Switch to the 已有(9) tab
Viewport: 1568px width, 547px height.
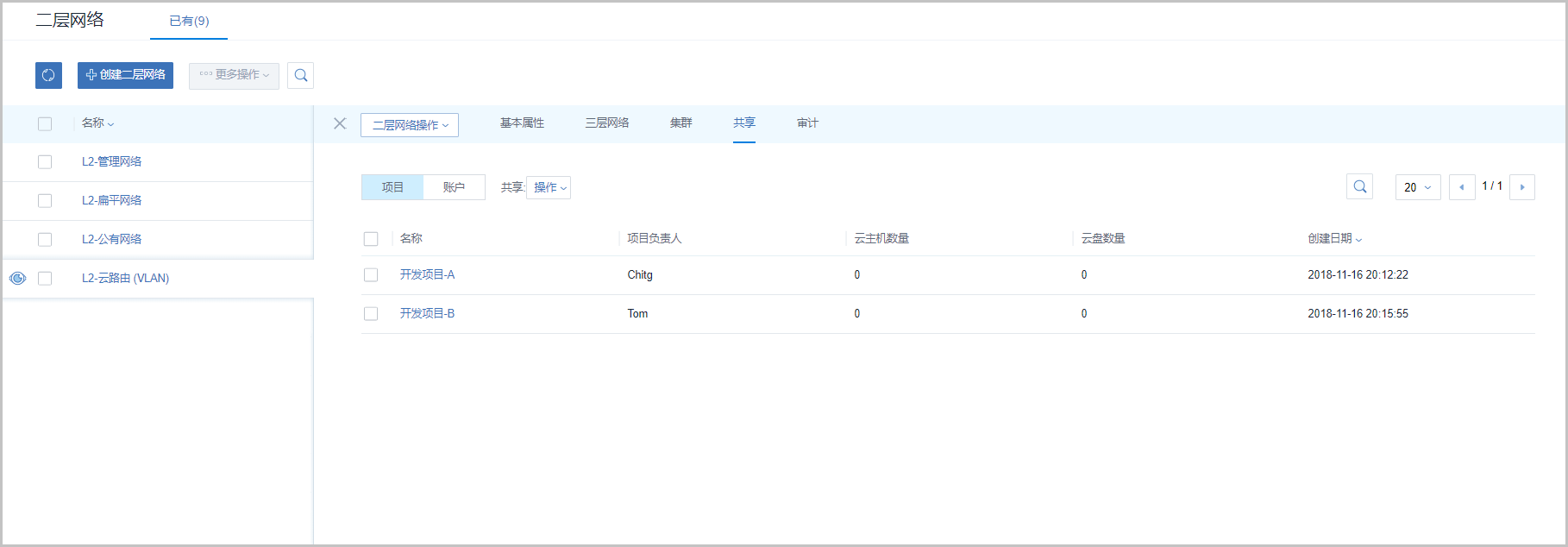pos(189,21)
